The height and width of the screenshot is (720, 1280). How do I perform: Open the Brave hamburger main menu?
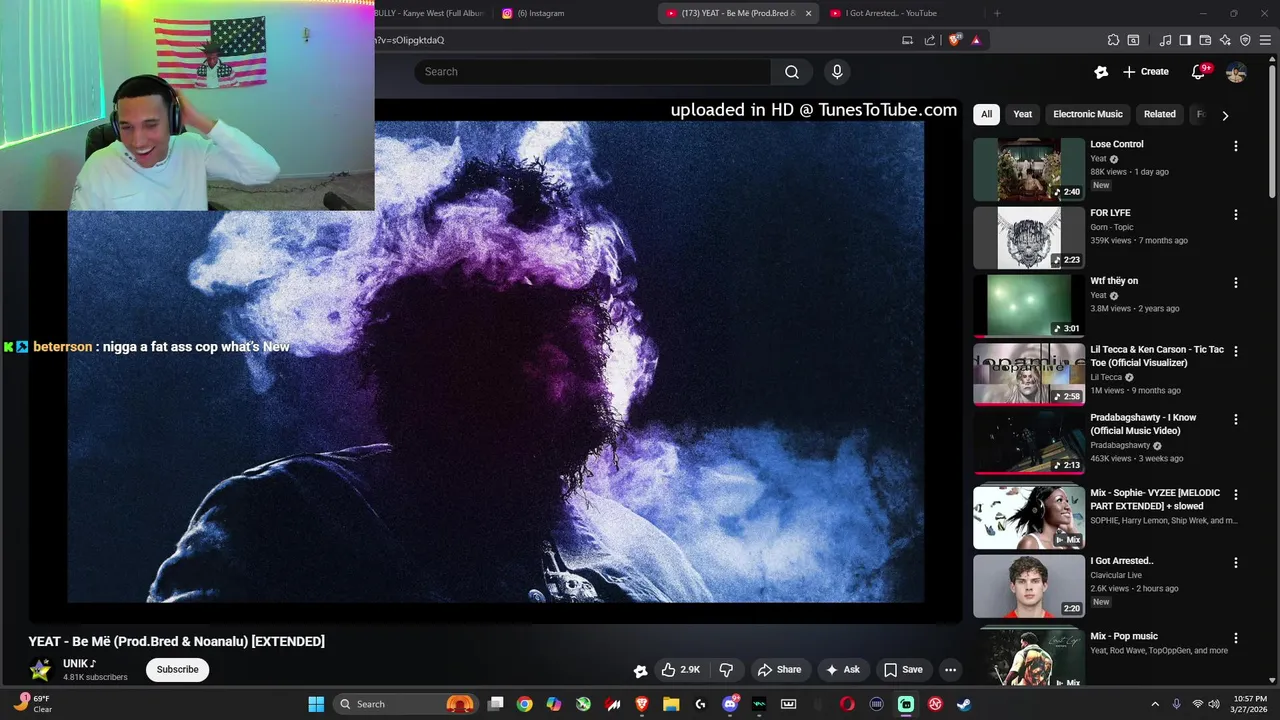[x=1265, y=40]
